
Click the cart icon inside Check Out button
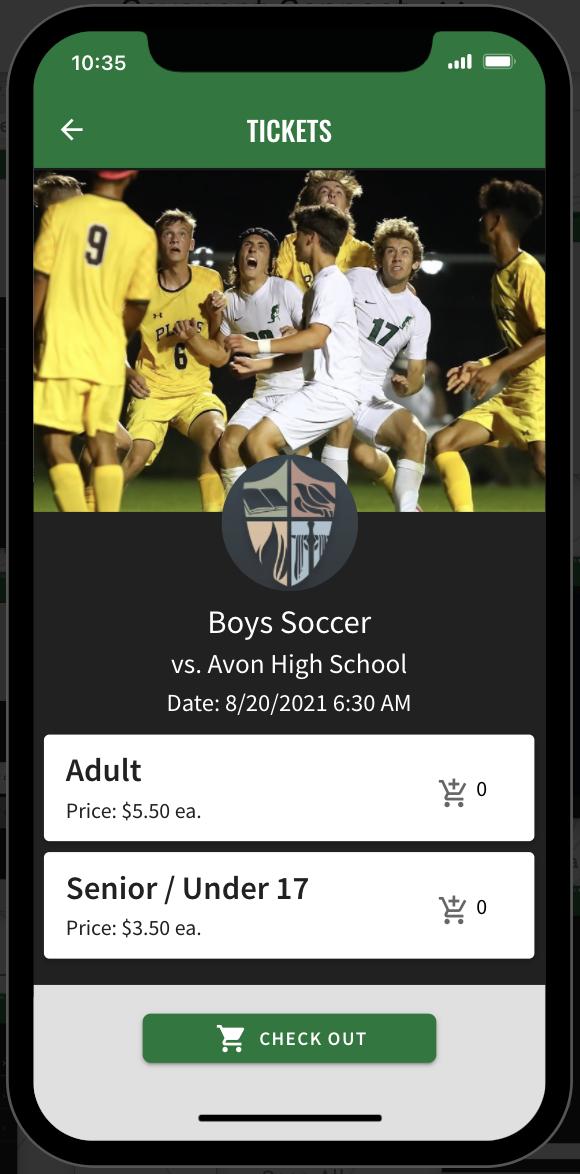(x=231, y=1038)
